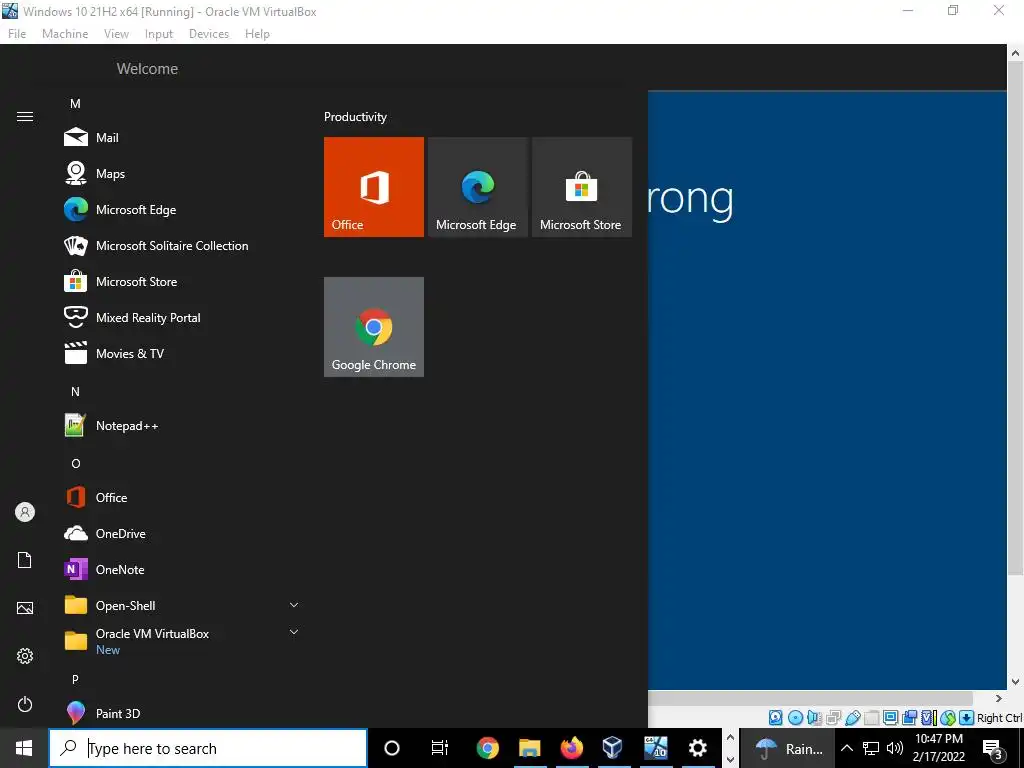This screenshot has width=1024, height=768.
Task: Click the letter N section header
Action: 75,392
